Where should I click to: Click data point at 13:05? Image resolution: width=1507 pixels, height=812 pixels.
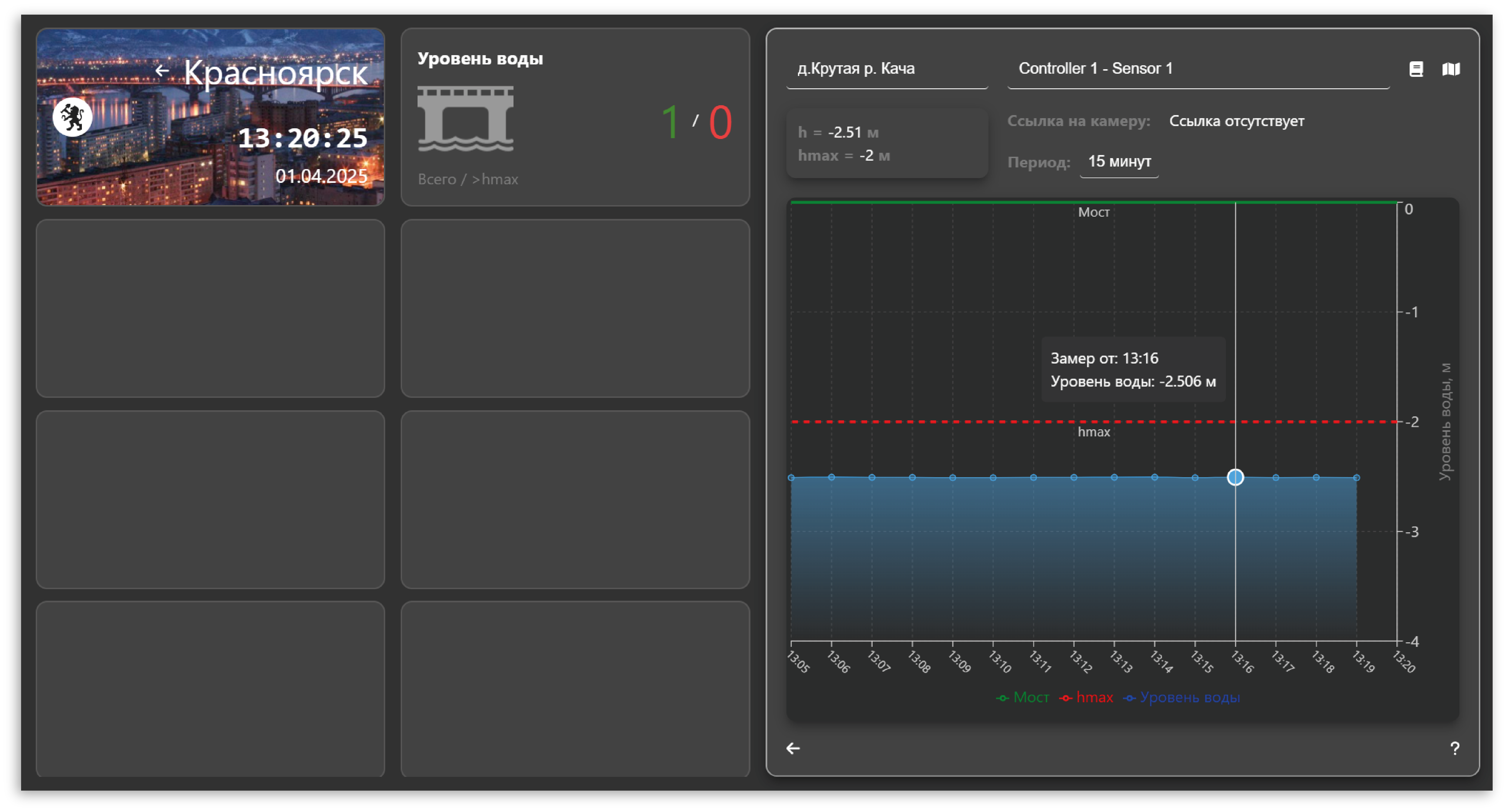(x=791, y=477)
